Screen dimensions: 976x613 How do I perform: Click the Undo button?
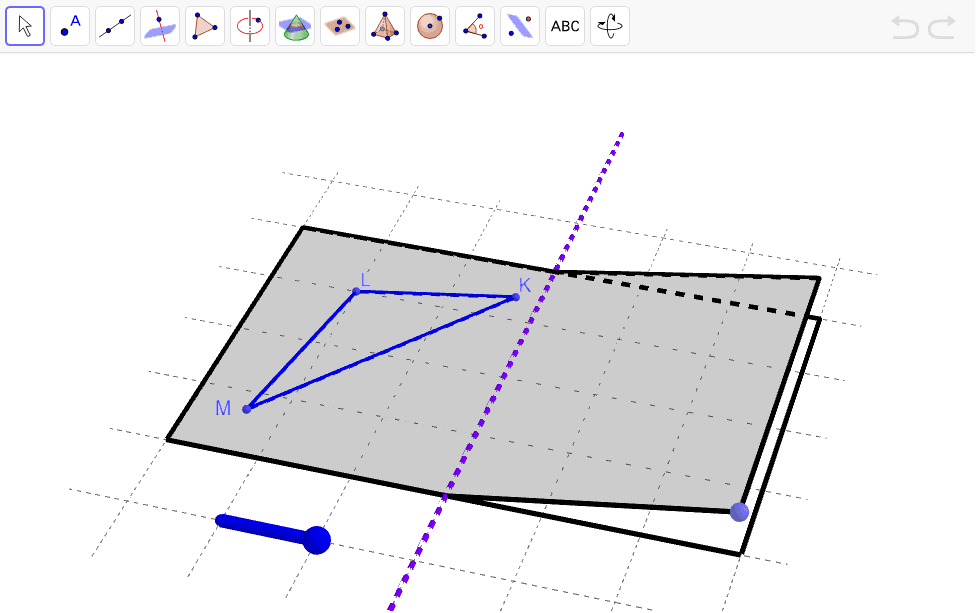pos(906,27)
